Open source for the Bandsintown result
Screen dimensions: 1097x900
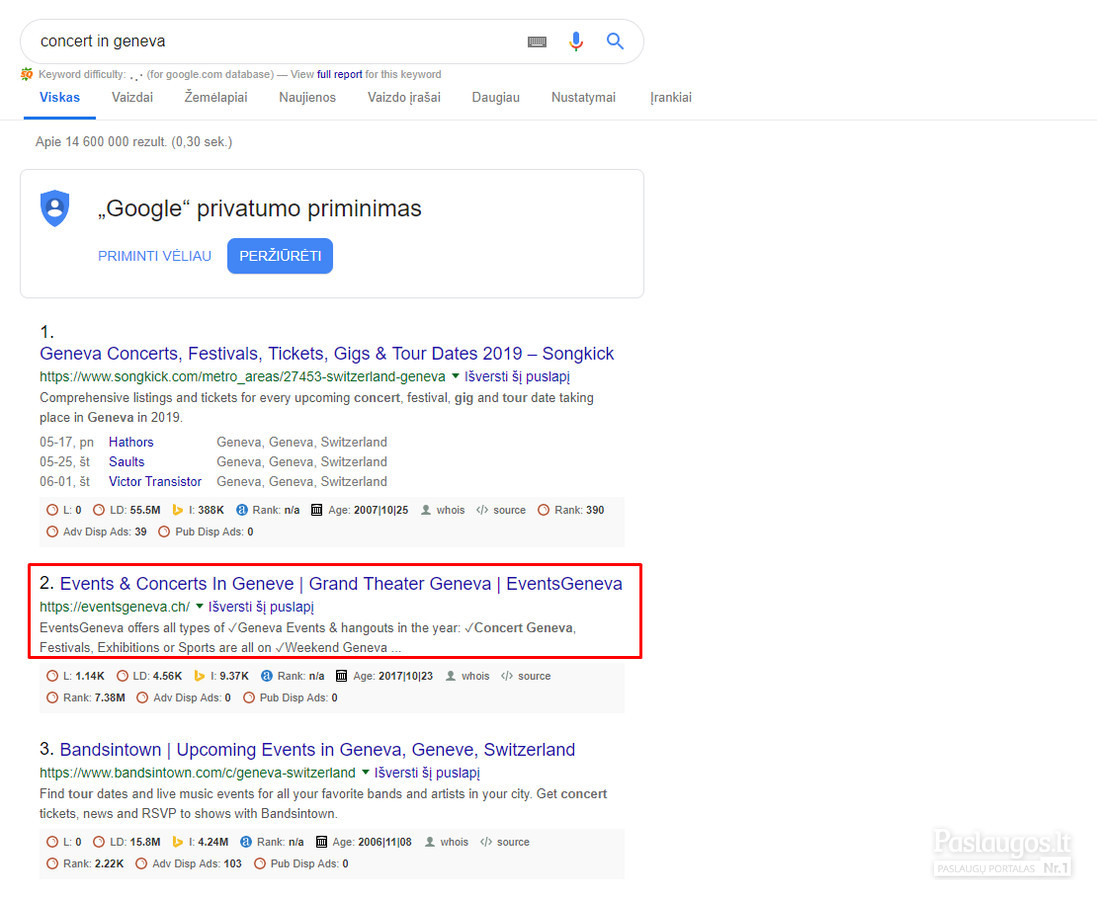pyautogui.click(x=504, y=842)
